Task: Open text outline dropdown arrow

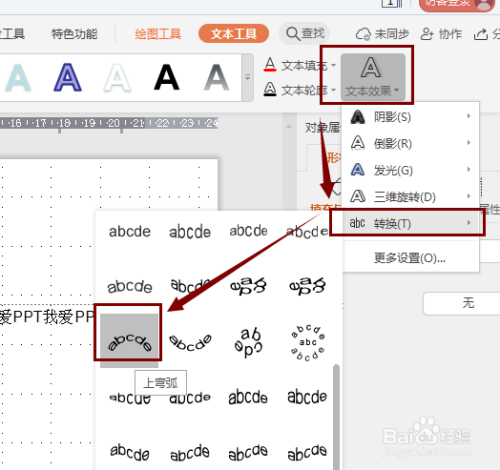Action: [333, 90]
